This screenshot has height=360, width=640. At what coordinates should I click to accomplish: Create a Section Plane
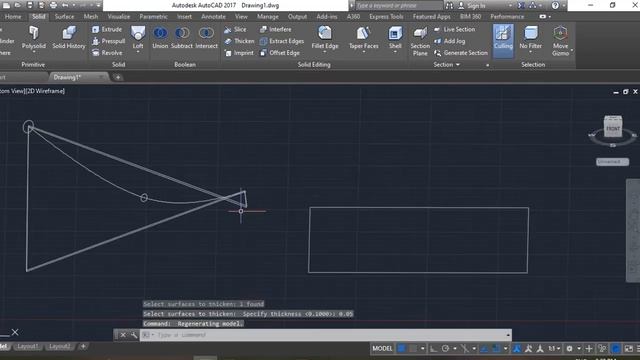pyautogui.click(x=420, y=41)
